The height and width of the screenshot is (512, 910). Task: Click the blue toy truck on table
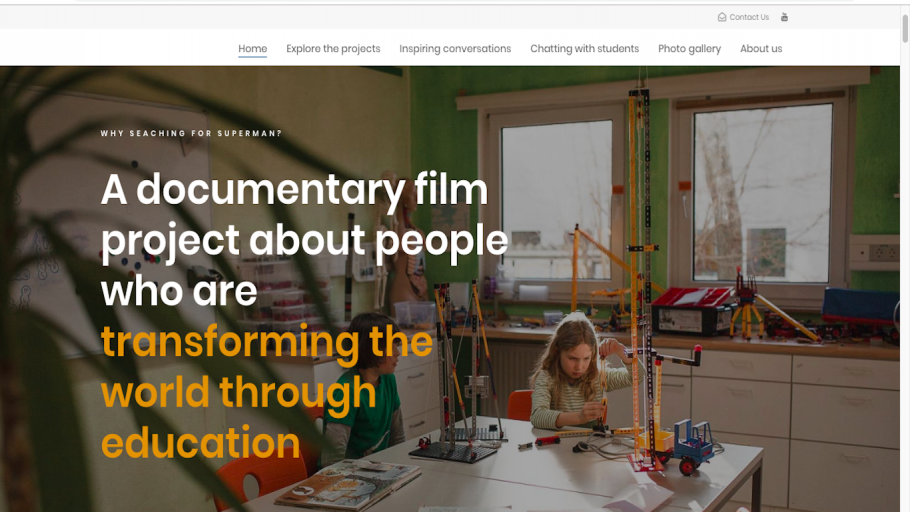[x=694, y=446]
